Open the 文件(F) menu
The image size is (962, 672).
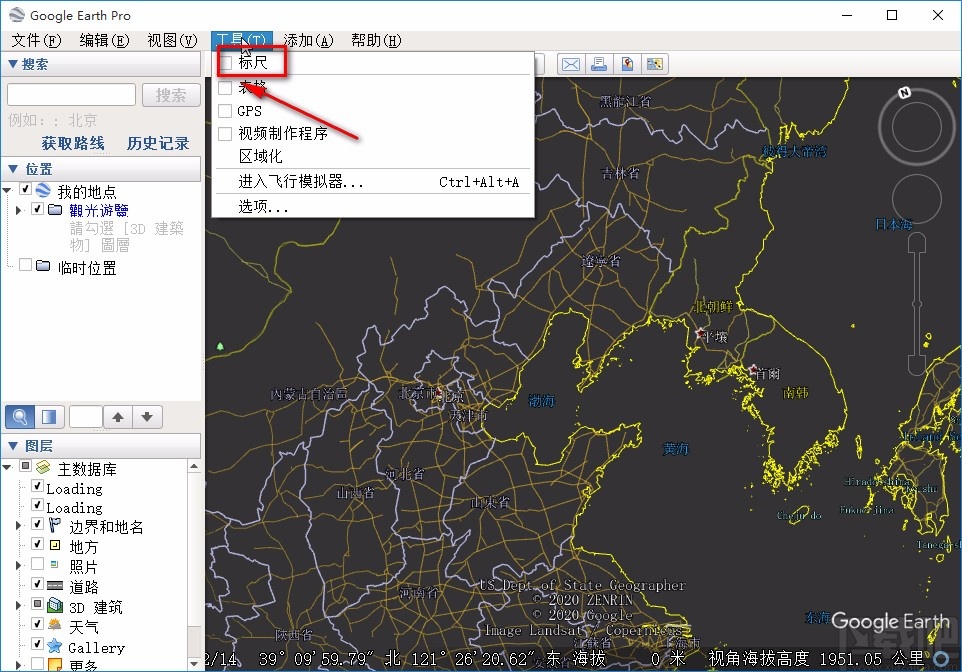[x=36, y=41]
